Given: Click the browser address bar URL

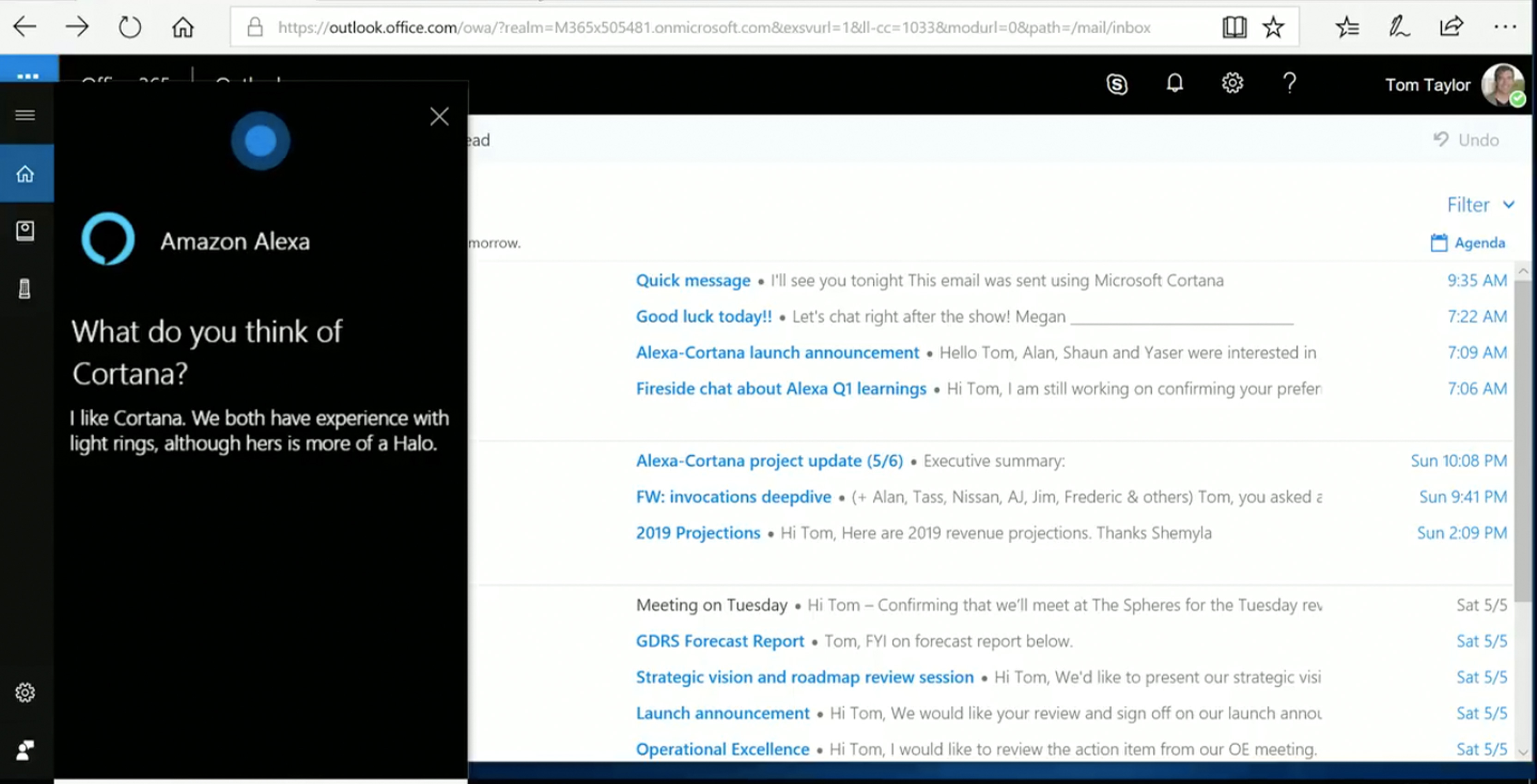Looking at the screenshot, I should (x=713, y=27).
